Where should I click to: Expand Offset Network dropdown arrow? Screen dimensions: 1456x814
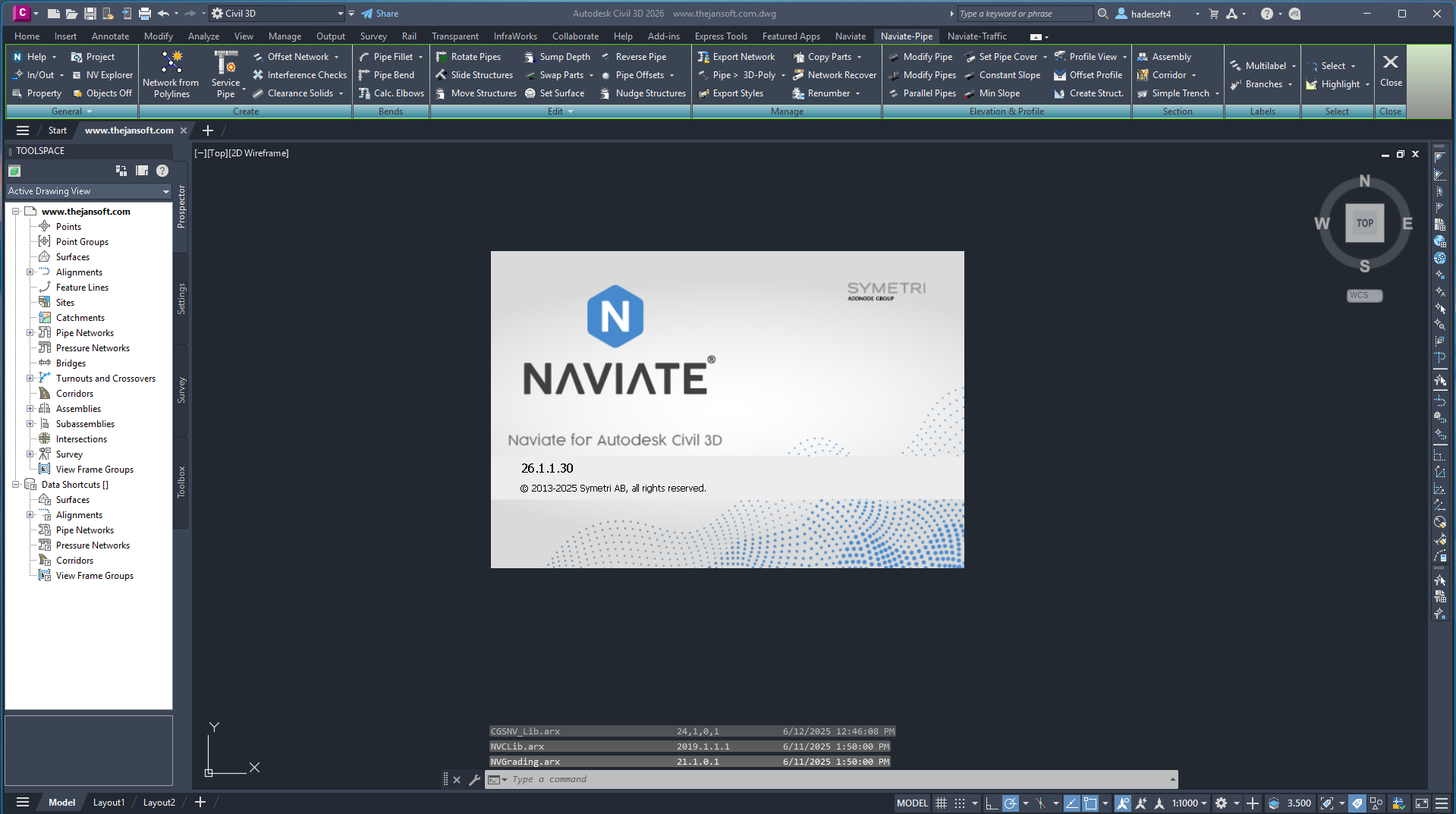(x=337, y=57)
